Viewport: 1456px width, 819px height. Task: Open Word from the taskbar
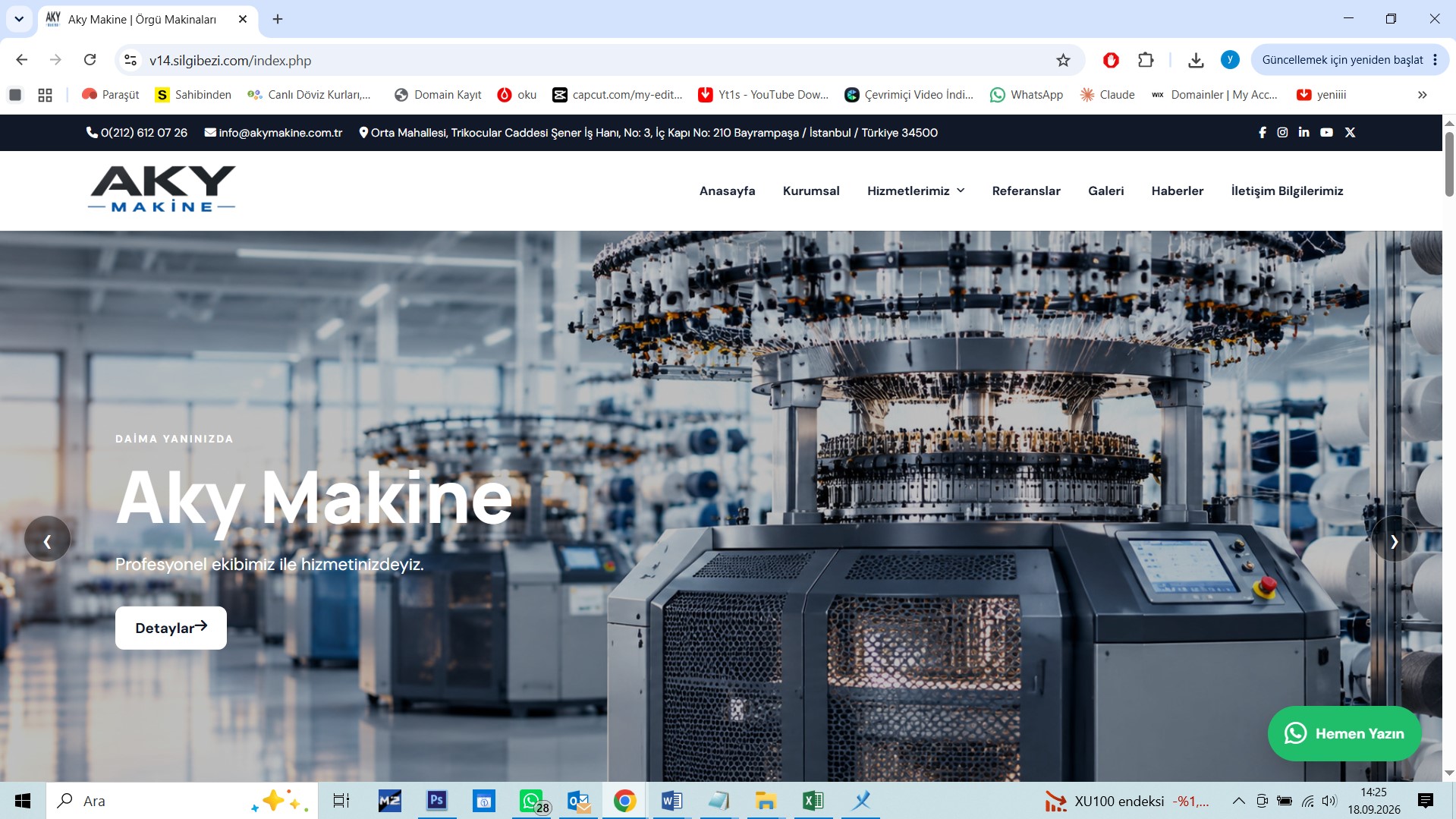coord(671,801)
